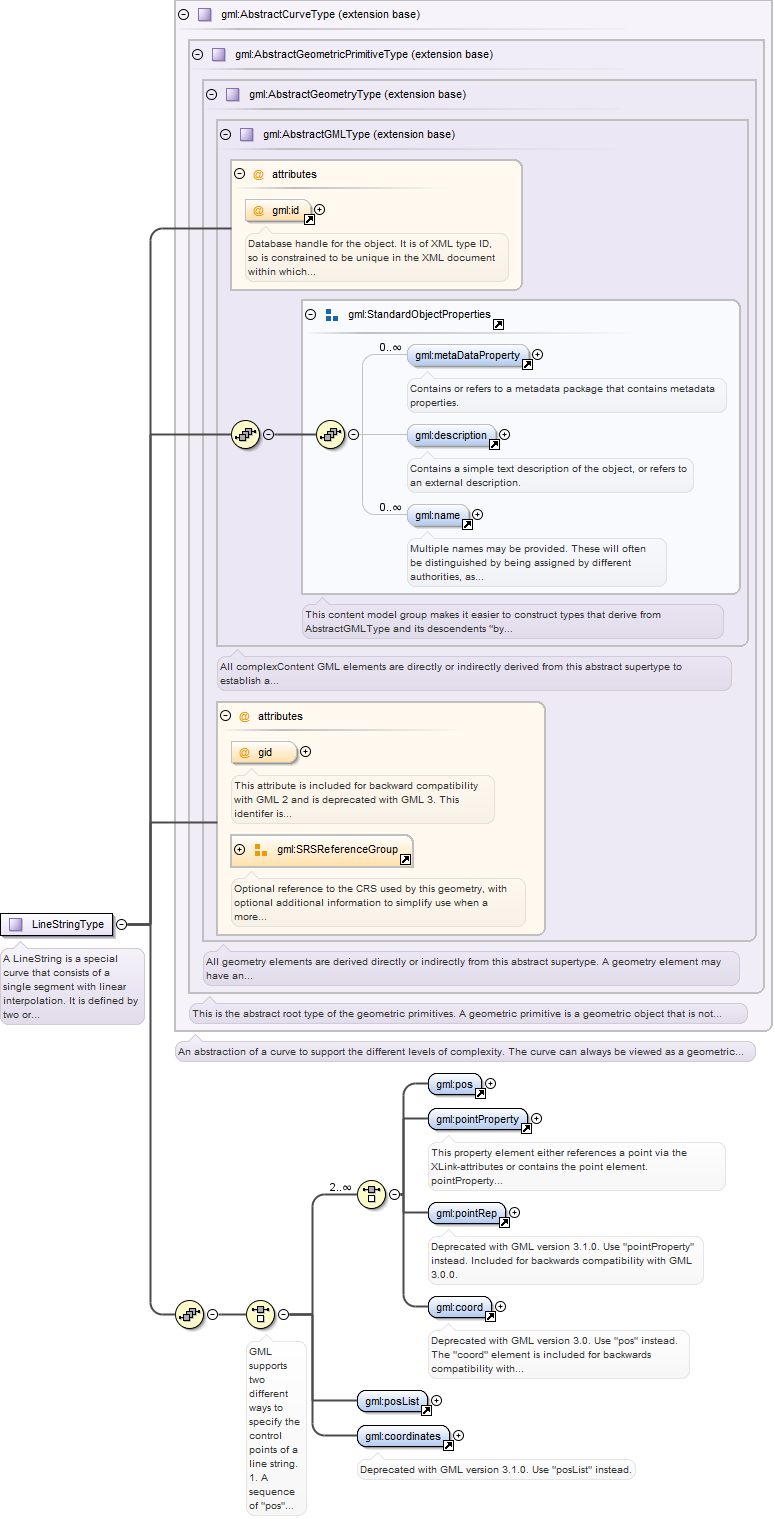Collapse the gml:StandardObjectProperties group
Image resolution: width=774 pixels, height=1519 pixels.
click(310, 314)
